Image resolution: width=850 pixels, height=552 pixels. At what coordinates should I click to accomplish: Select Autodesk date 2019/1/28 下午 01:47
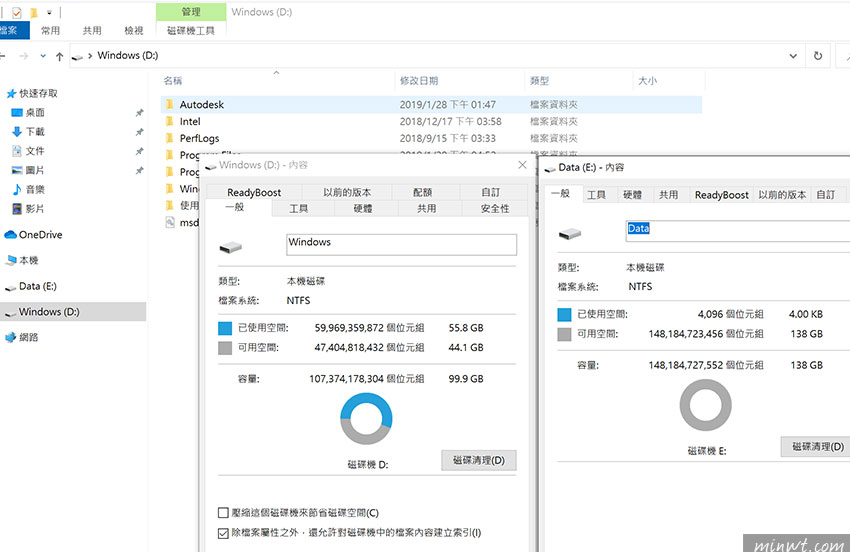(x=448, y=105)
